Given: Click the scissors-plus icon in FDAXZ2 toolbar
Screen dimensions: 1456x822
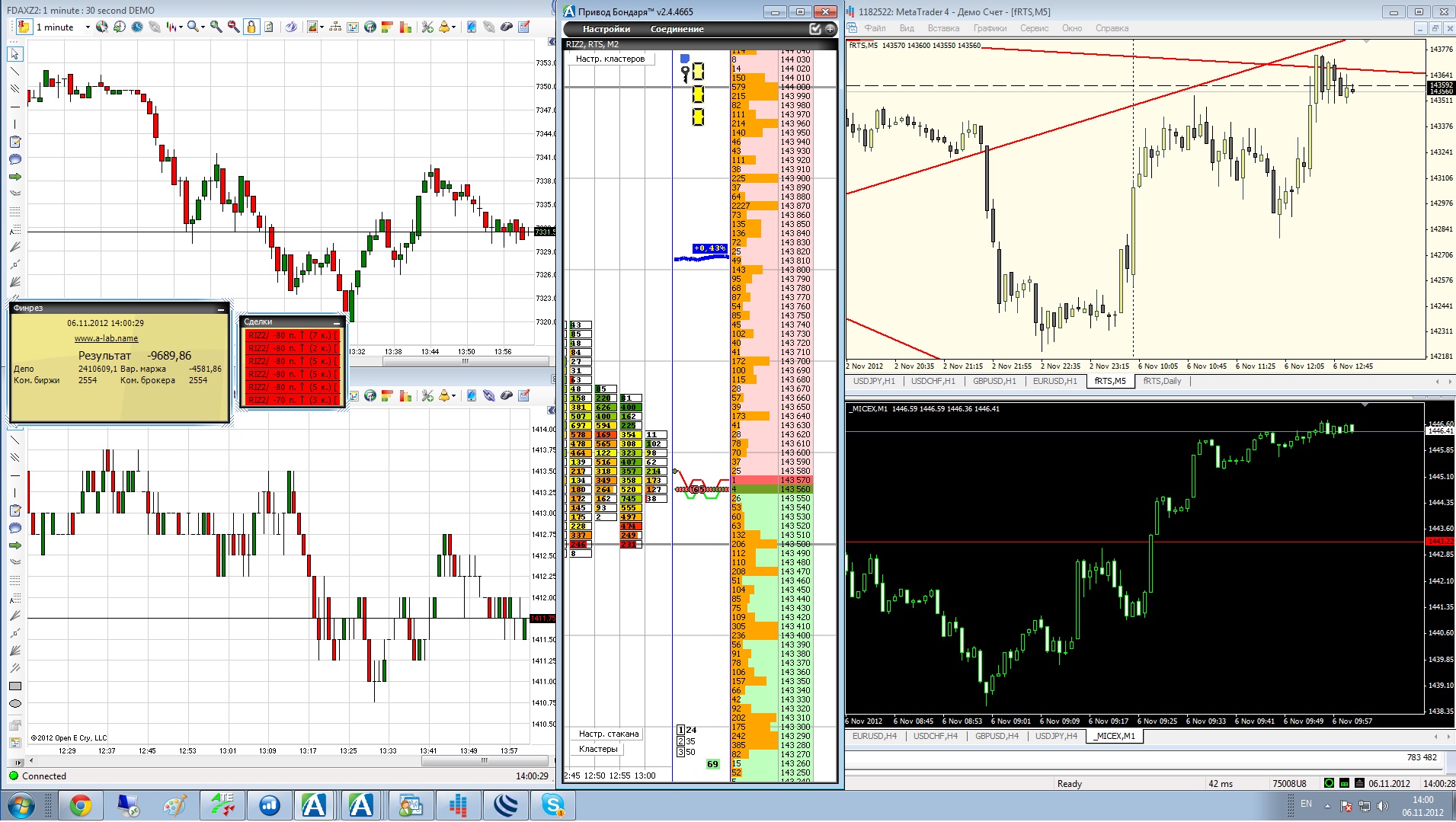Looking at the screenshot, I should (x=427, y=27).
